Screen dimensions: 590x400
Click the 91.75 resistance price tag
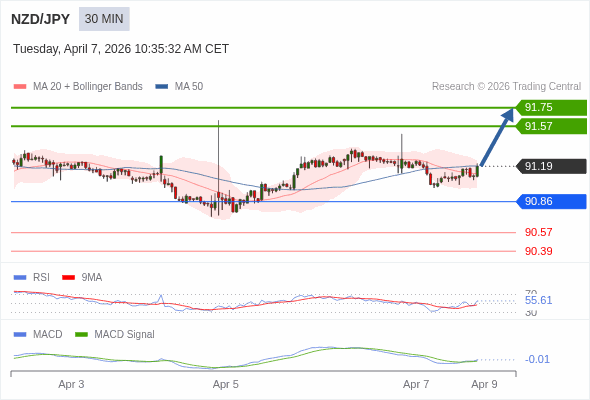(551, 108)
